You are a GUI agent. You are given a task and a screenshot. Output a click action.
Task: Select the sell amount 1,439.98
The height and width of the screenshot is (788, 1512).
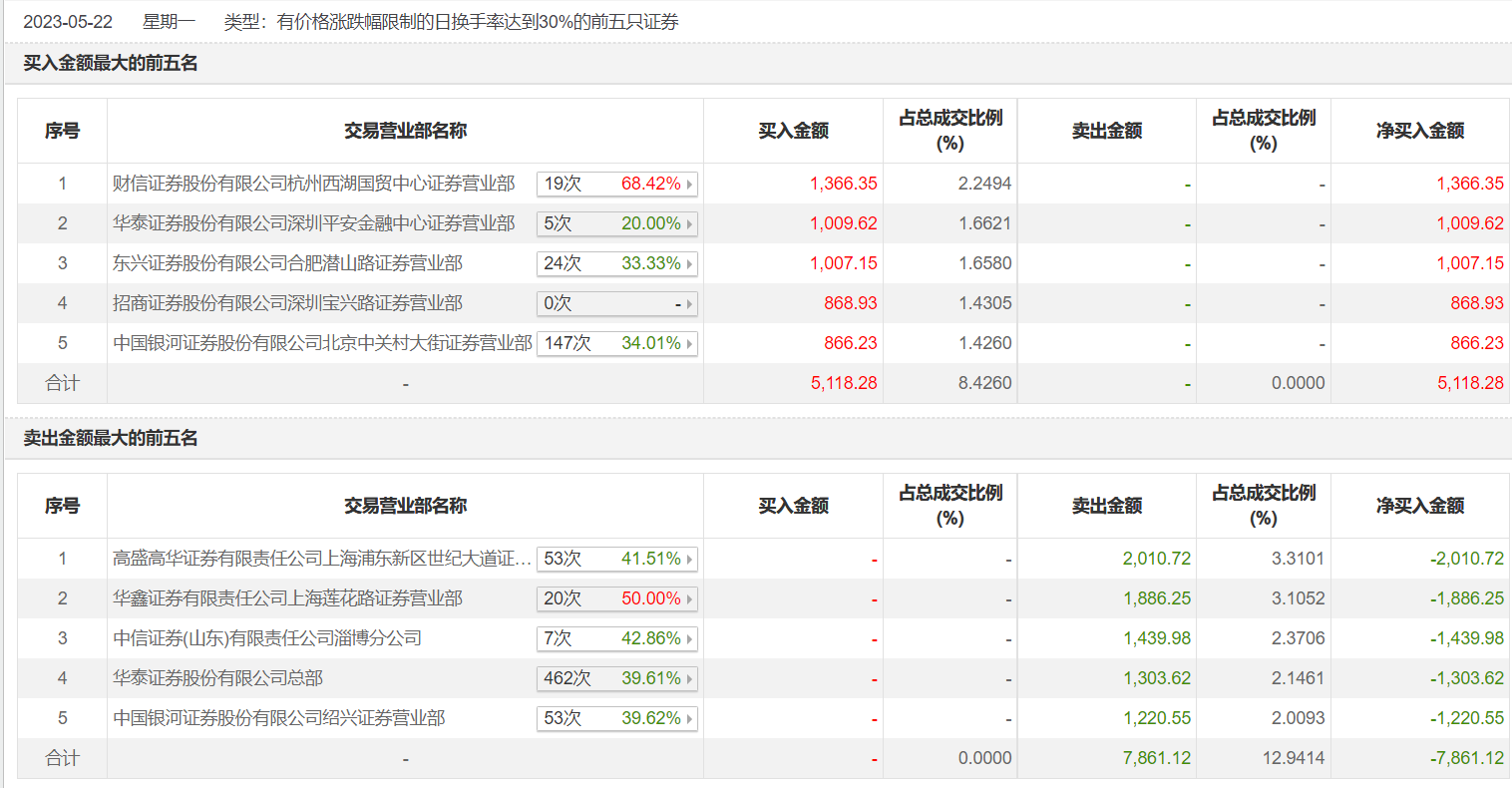pos(1157,638)
